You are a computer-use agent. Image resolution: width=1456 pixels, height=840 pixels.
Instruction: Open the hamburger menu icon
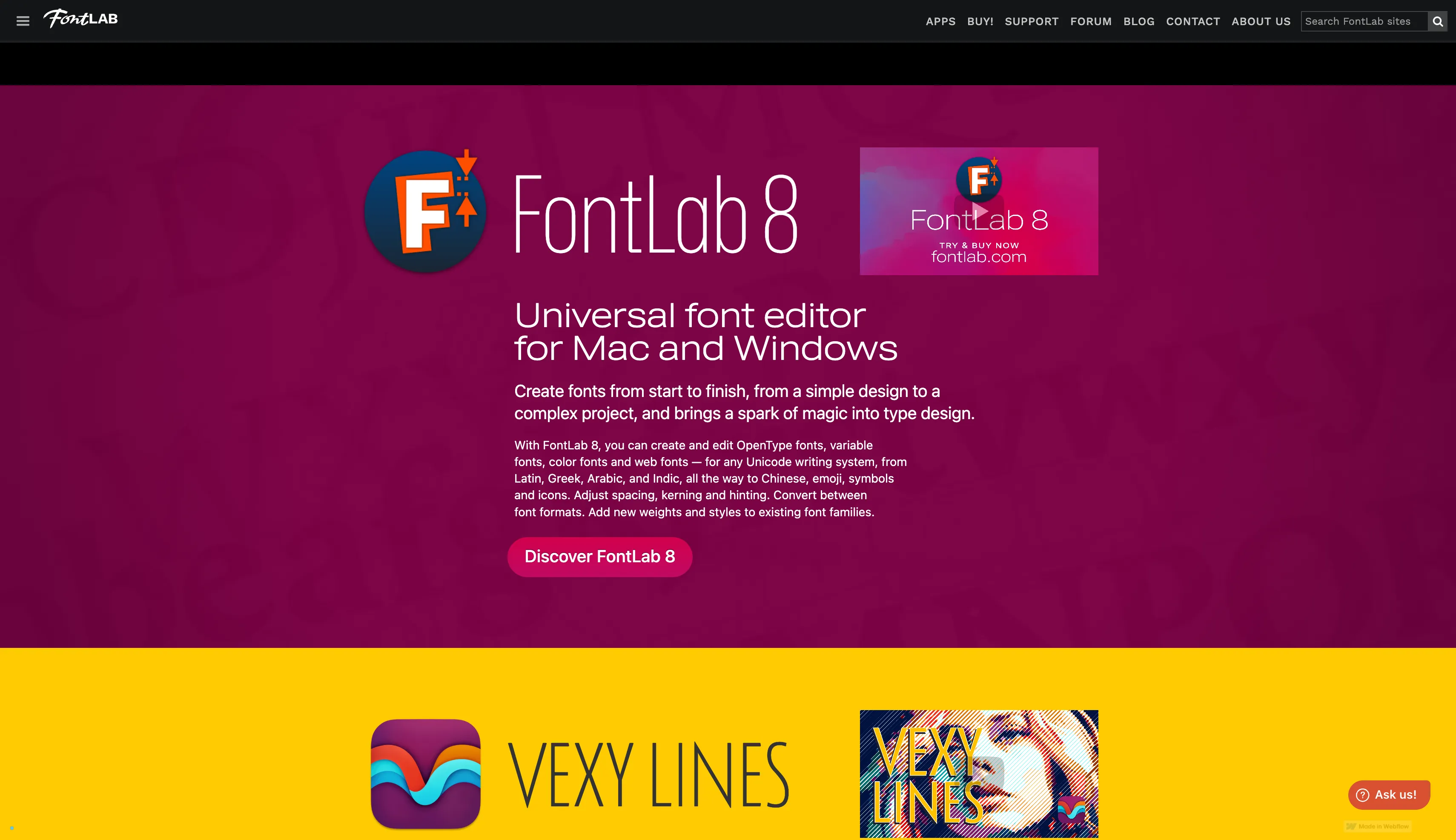[x=23, y=21]
